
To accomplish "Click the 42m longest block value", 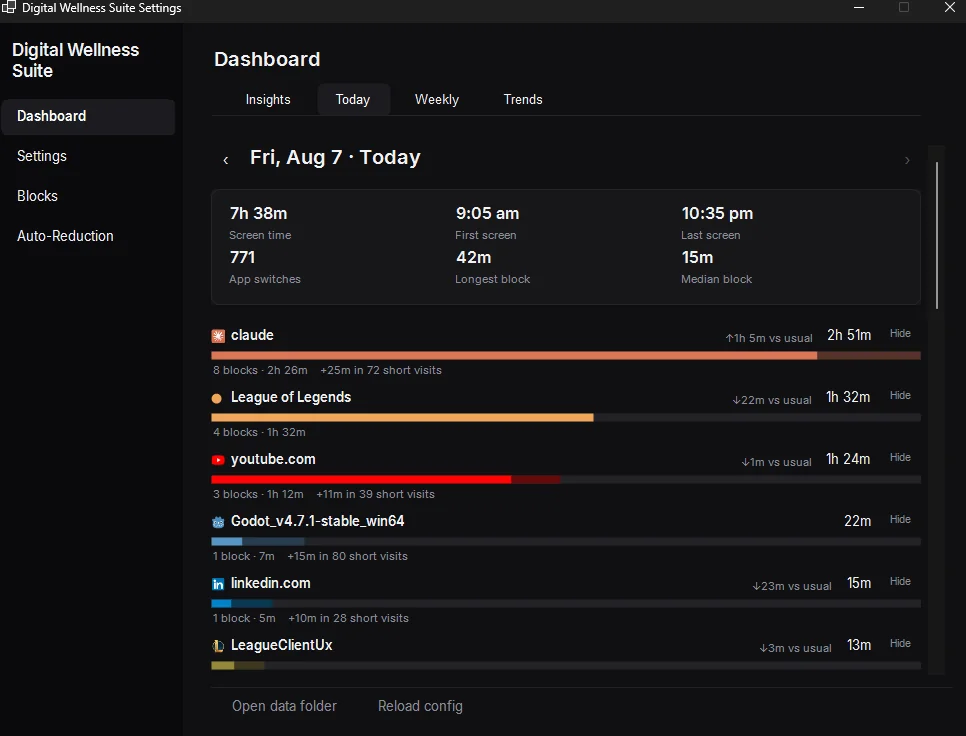I will pos(473,257).
